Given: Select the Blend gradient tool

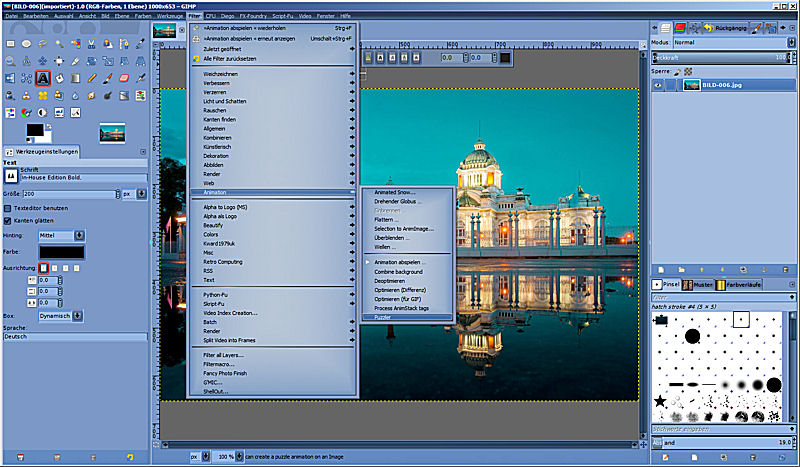Looking at the screenshot, I should click(76, 78).
